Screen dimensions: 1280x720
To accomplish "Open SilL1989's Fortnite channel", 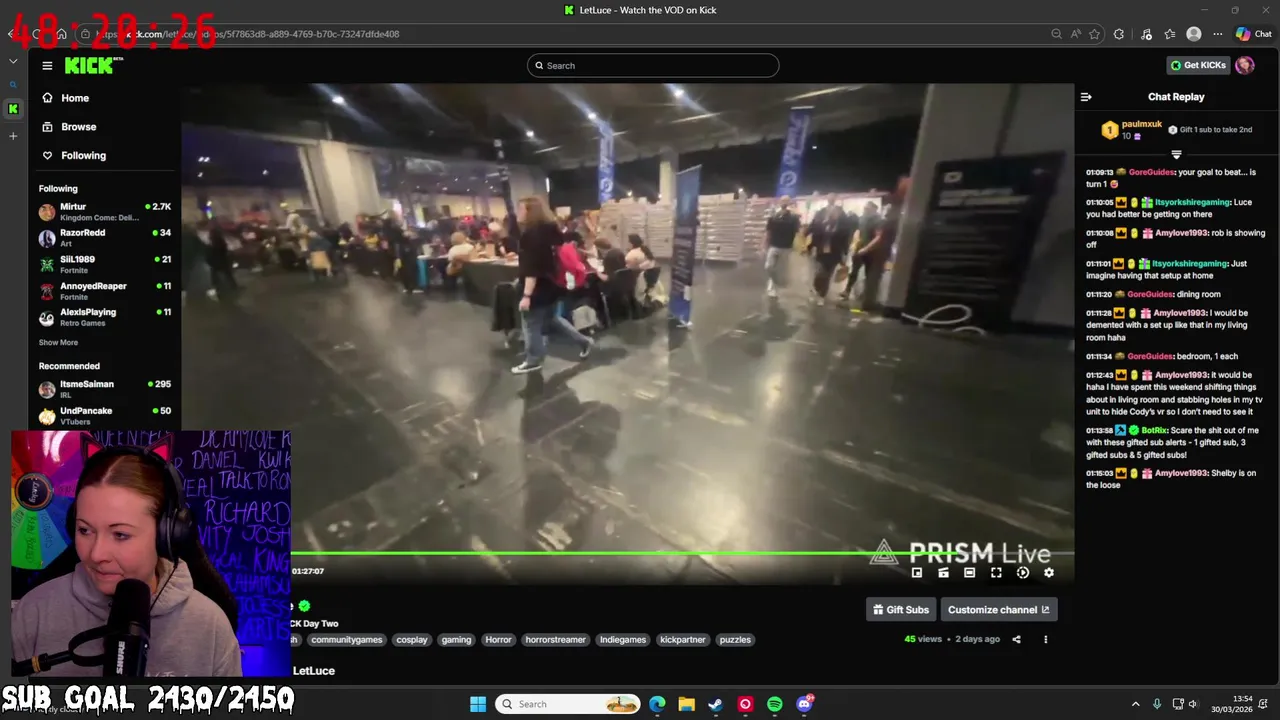I will [x=105, y=264].
